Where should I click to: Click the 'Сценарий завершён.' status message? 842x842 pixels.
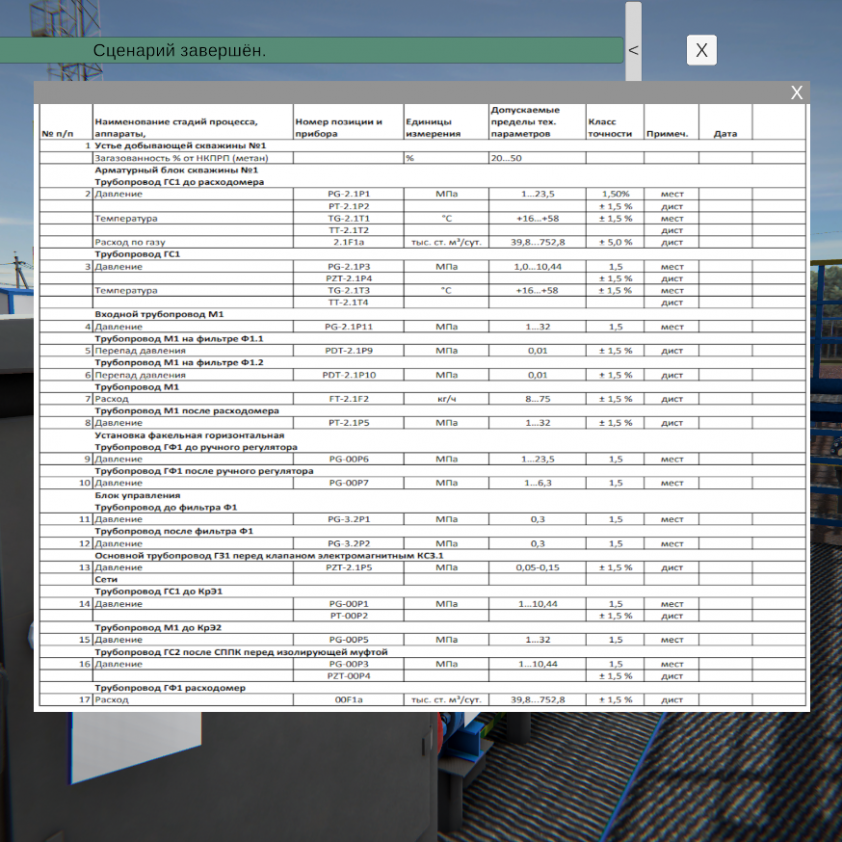(179, 50)
